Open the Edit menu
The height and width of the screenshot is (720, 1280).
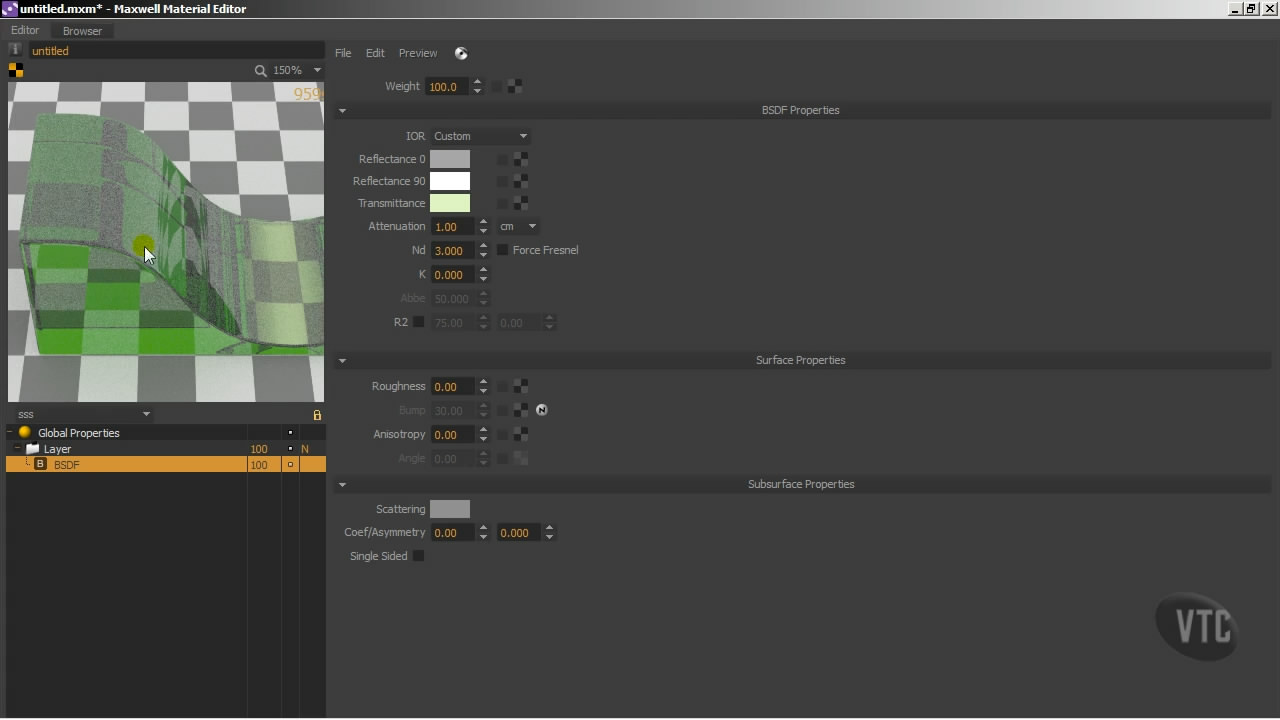[x=375, y=53]
